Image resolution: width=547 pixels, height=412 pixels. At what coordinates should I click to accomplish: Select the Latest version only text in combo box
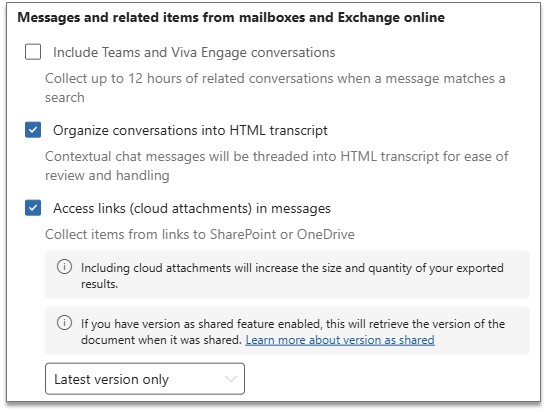point(111,379)
